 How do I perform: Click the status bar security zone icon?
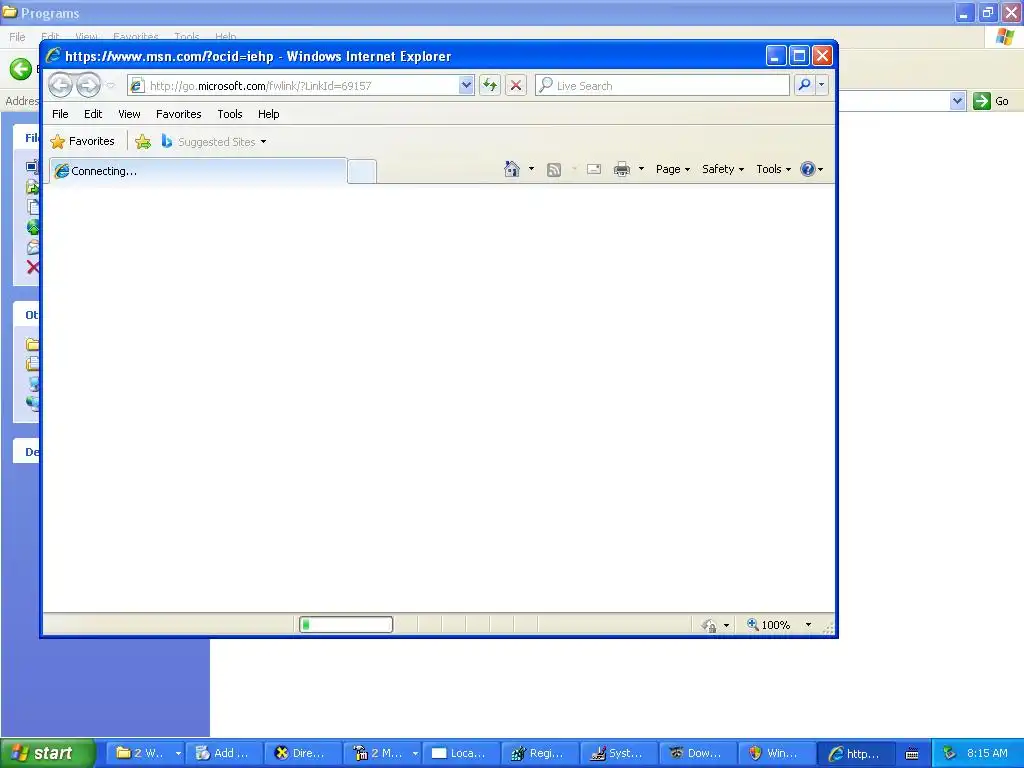tap(709, 625)
